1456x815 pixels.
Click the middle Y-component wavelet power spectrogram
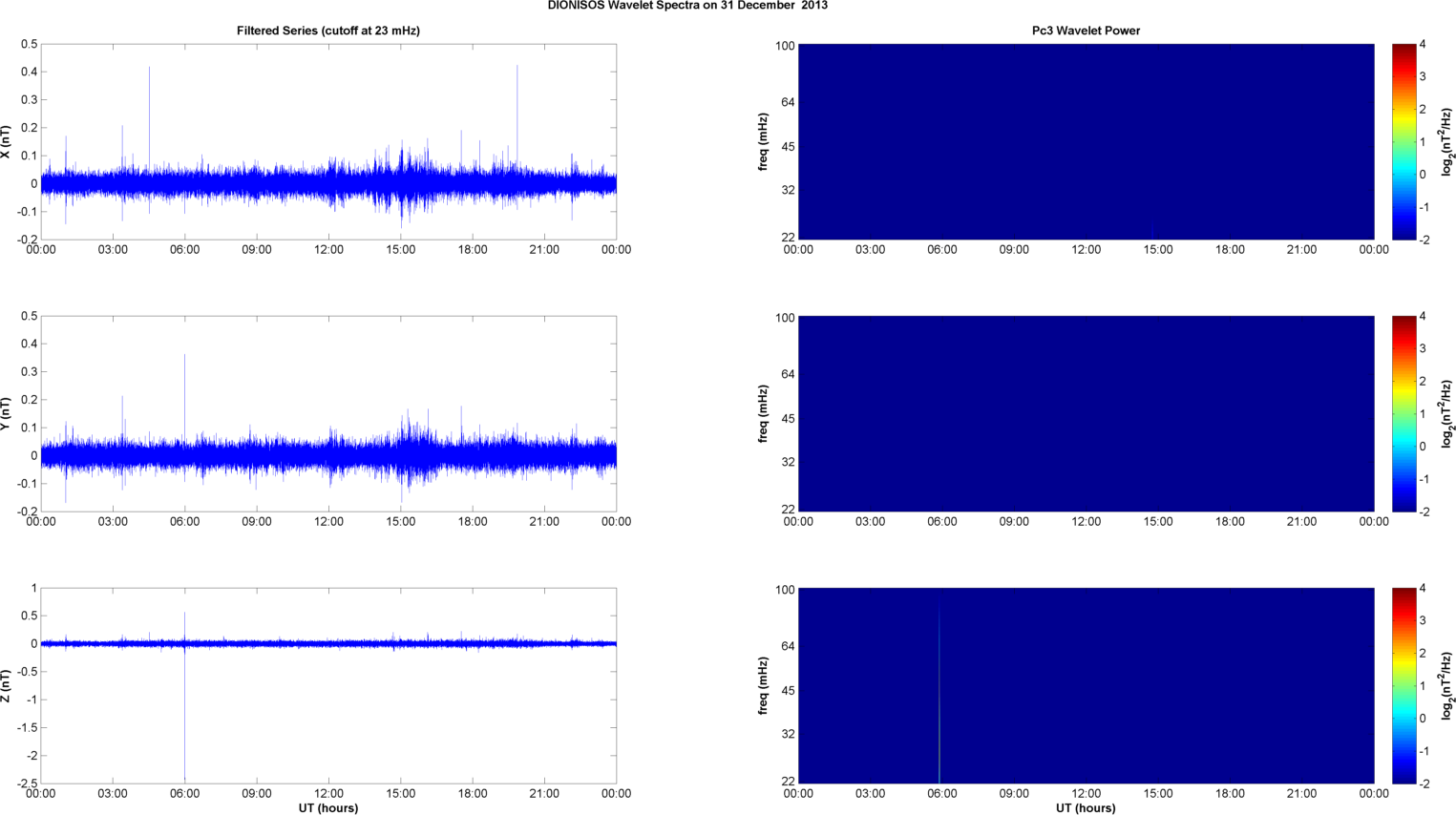tap(1086, 414)
